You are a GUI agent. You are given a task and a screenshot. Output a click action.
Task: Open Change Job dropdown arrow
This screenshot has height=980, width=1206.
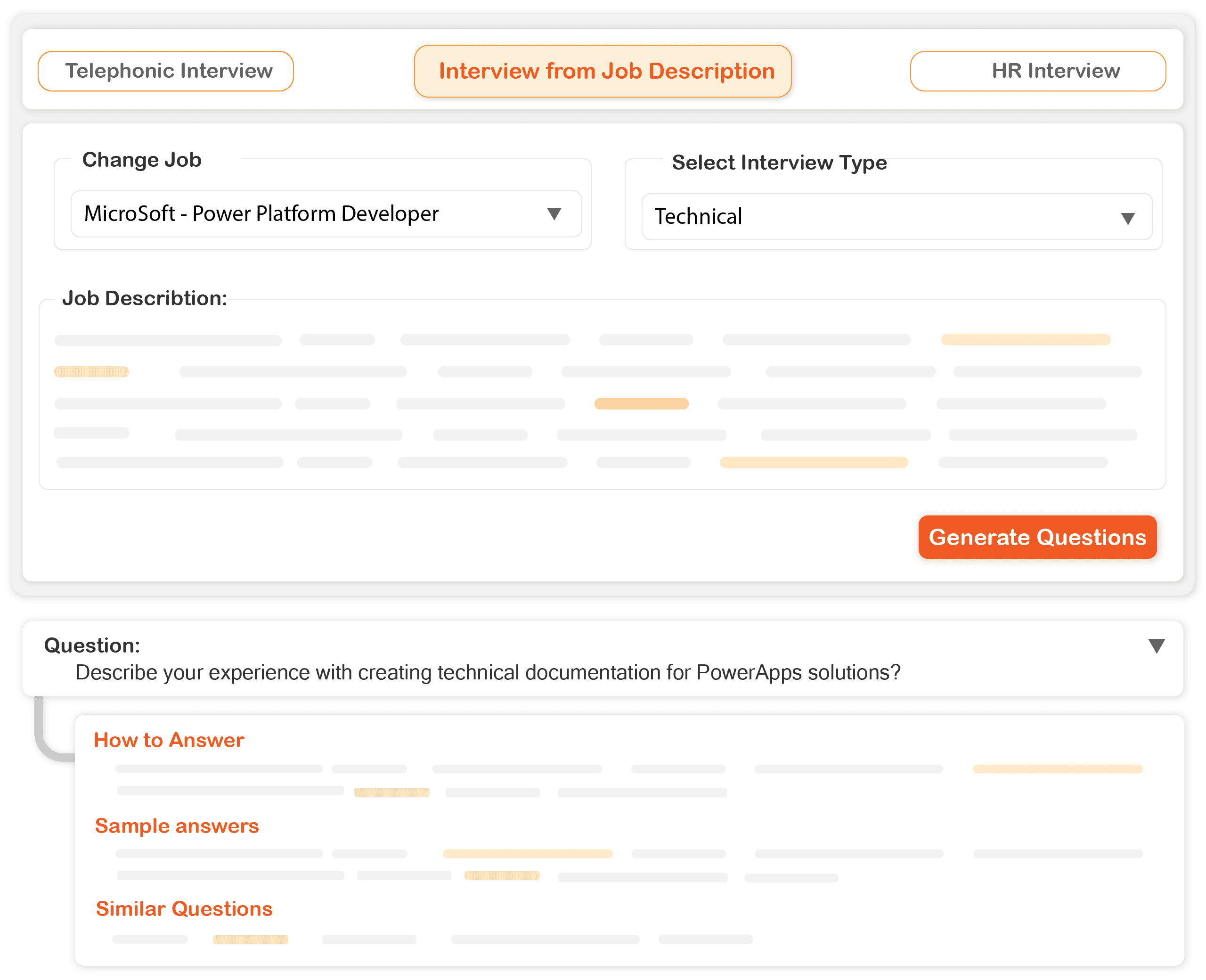[554, 214]
